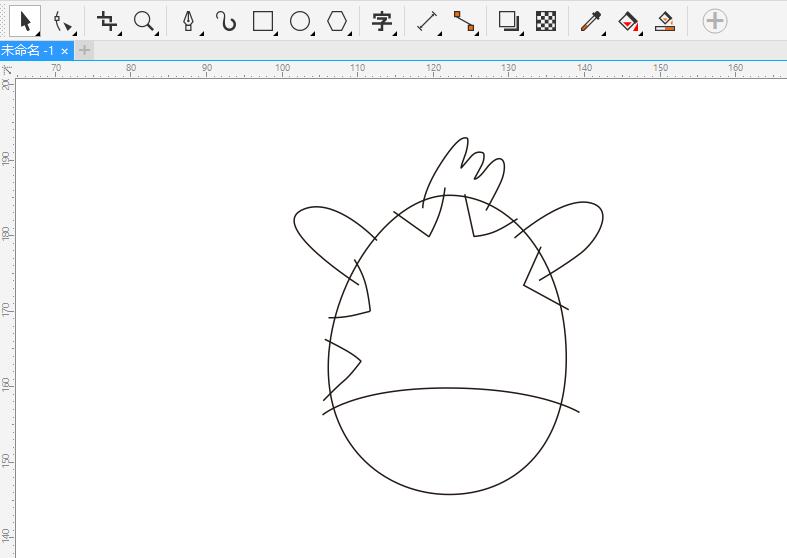787x558 pixels.
Task: Select the Parallel Dimension tool
Action: (427, 22)
